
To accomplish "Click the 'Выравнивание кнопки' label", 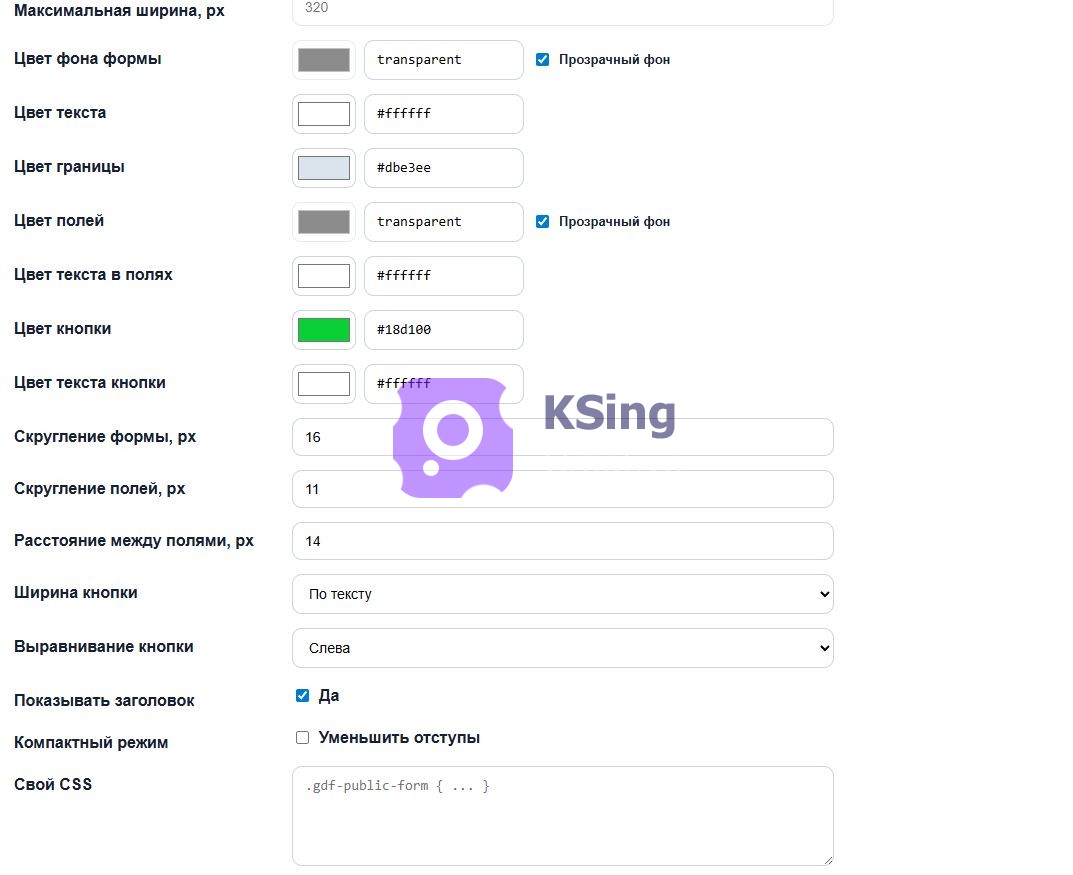I will click(x=103, y=647).
